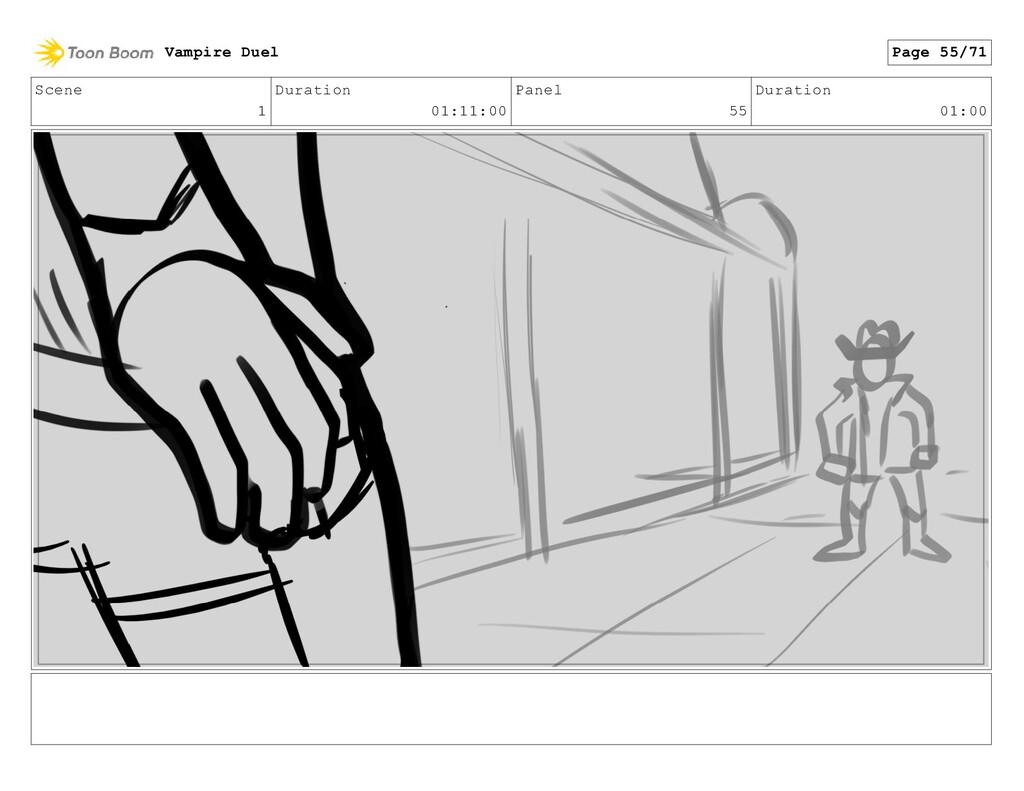Click the empty notes box below panel
1024x791 pixels.
click(511, 709)
